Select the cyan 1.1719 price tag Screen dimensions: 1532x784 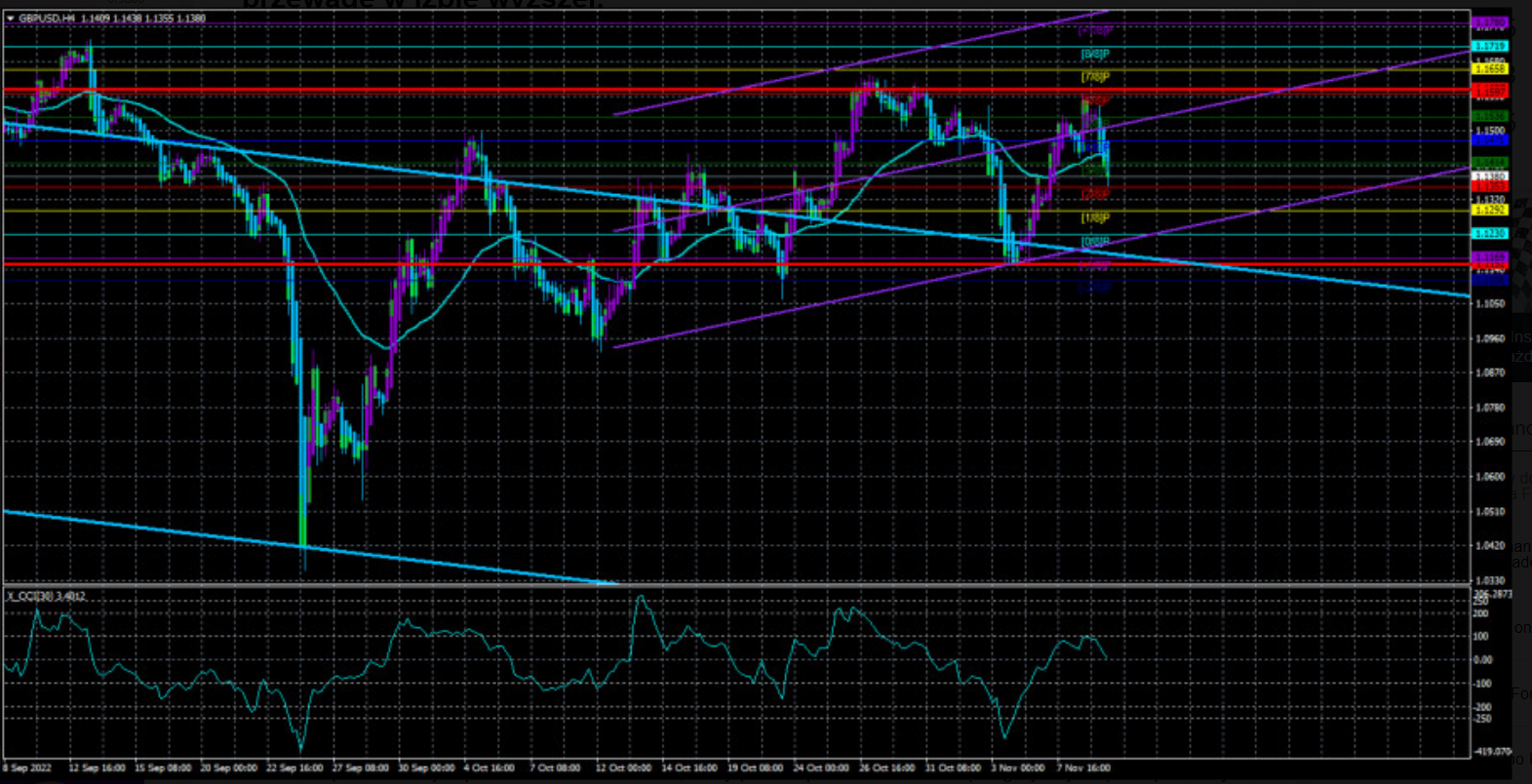coord(1490,46)
